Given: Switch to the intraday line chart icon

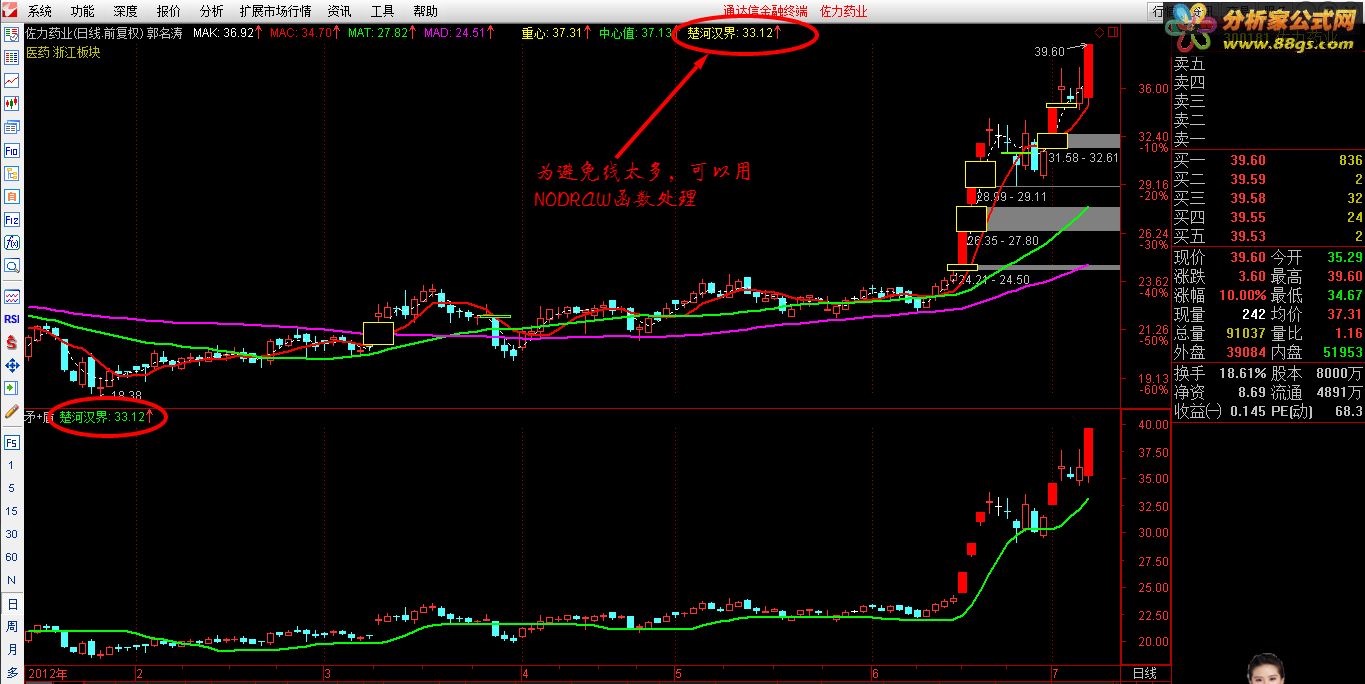Looking at the screenshot, I should click(x=12, y=80).
